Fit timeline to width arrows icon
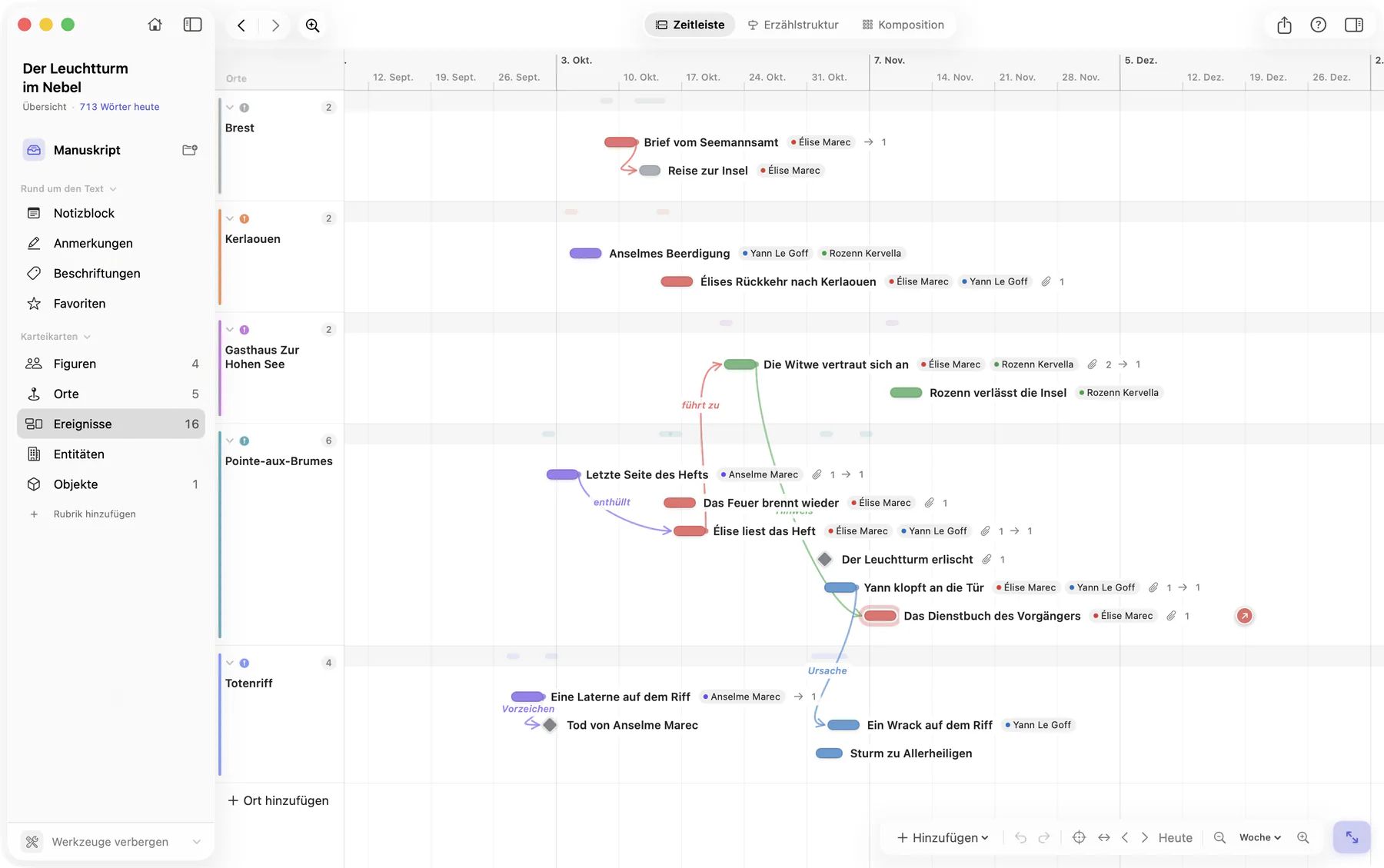This screenshot has height=868, width=1384. tap(1104, 837)
